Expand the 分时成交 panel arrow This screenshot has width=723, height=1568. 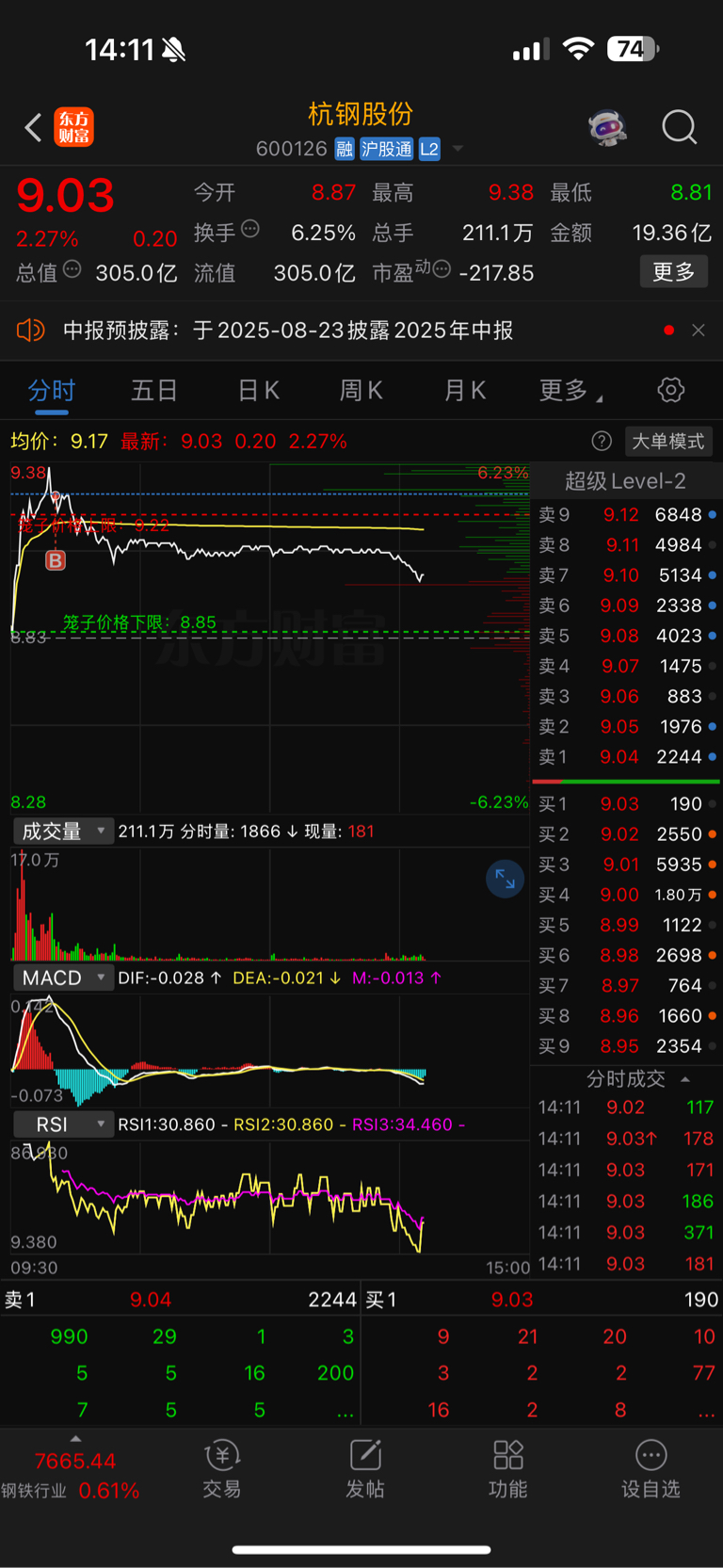pyautogui.click(x=685, y=1079)
